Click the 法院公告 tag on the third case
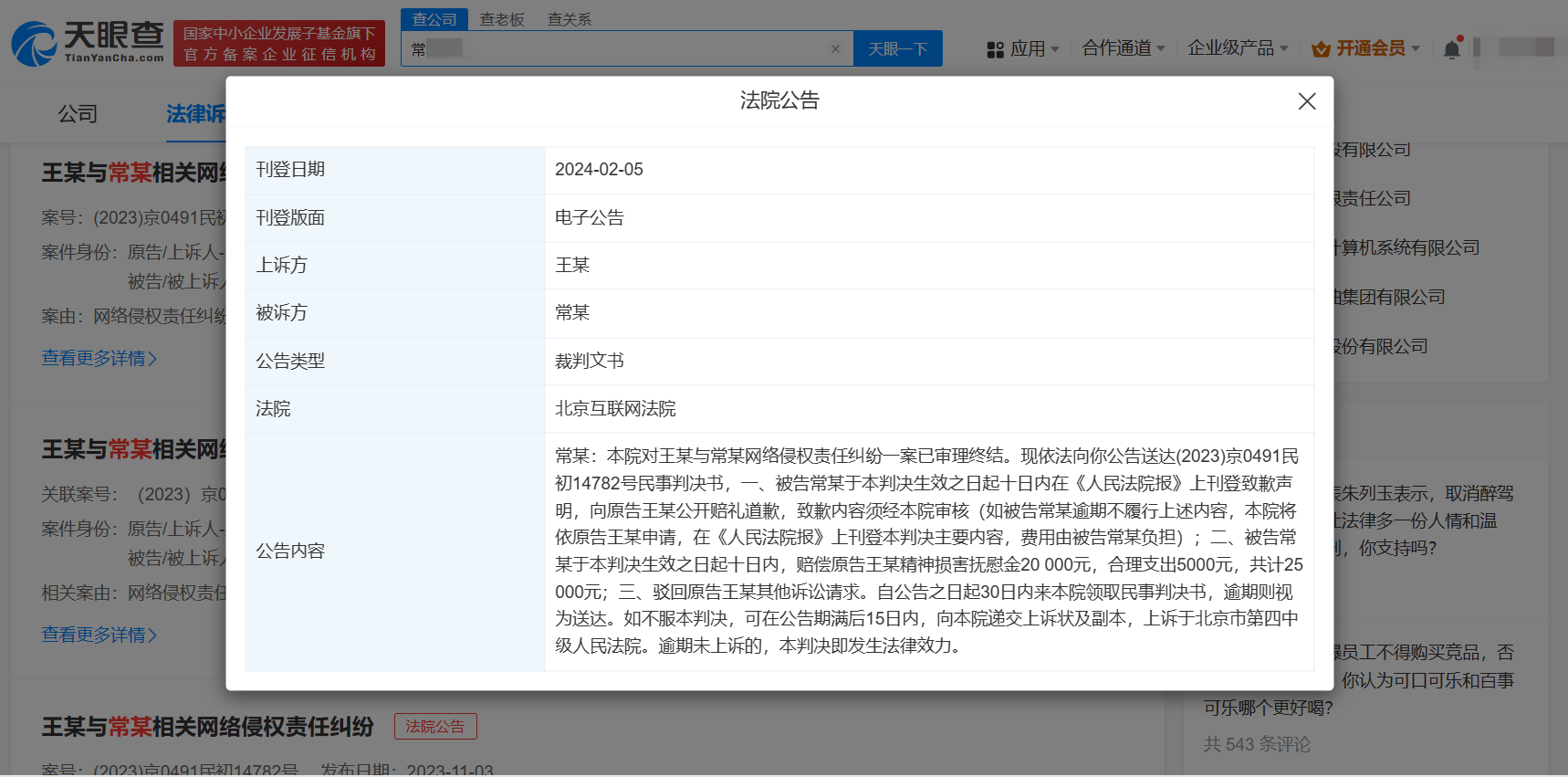The width and height of the screenshot is (1568, 777). (x=435, y=727)
